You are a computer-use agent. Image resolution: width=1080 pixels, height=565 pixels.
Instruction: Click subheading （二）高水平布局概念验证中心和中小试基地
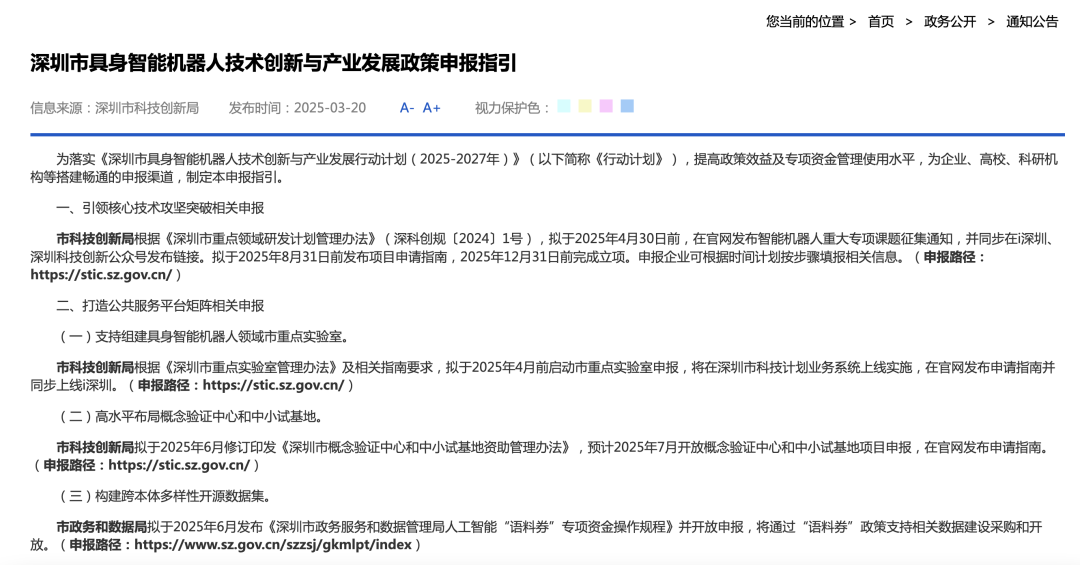pyautogui.click(x=191, y=417)
